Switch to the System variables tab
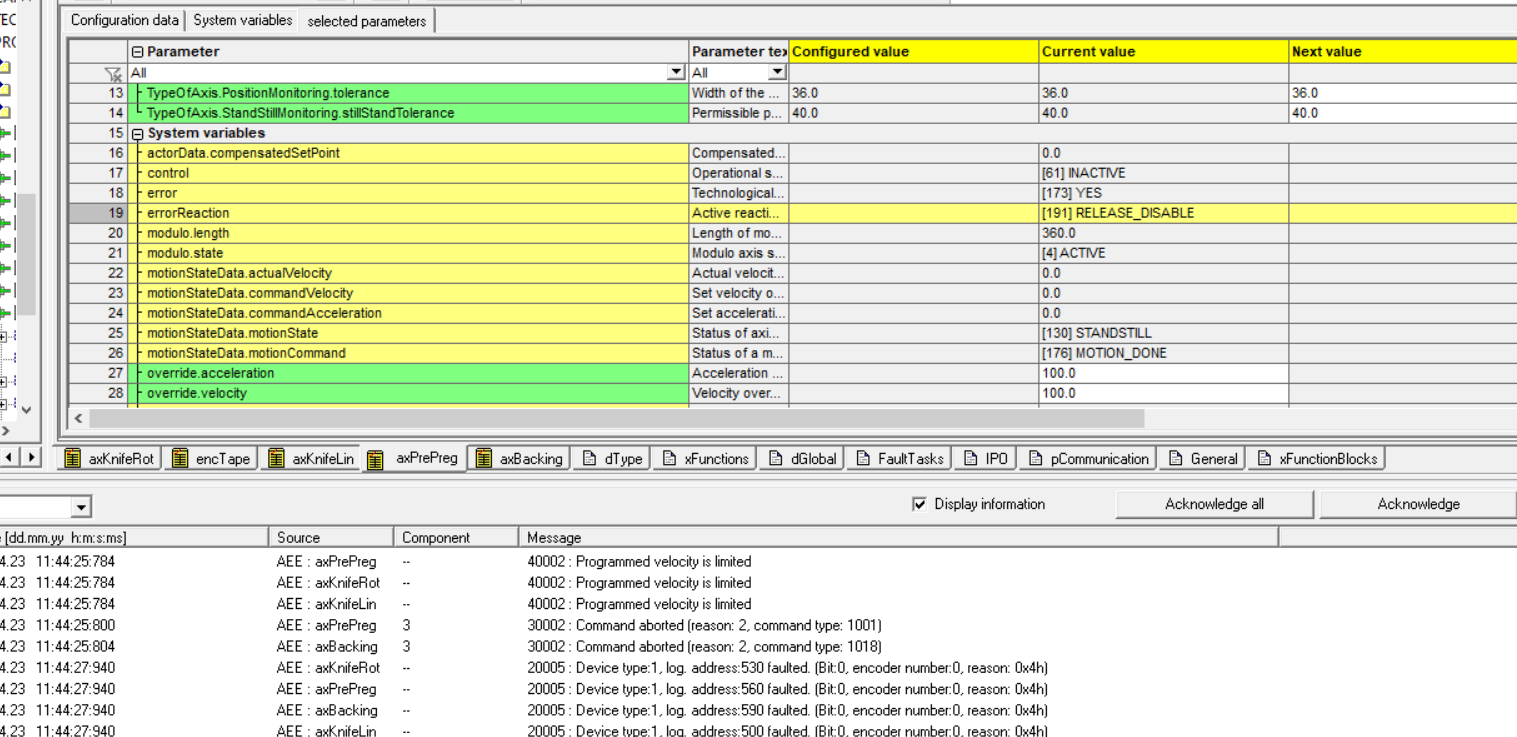This screenshot has height=737, width=1517. [243, 20]
